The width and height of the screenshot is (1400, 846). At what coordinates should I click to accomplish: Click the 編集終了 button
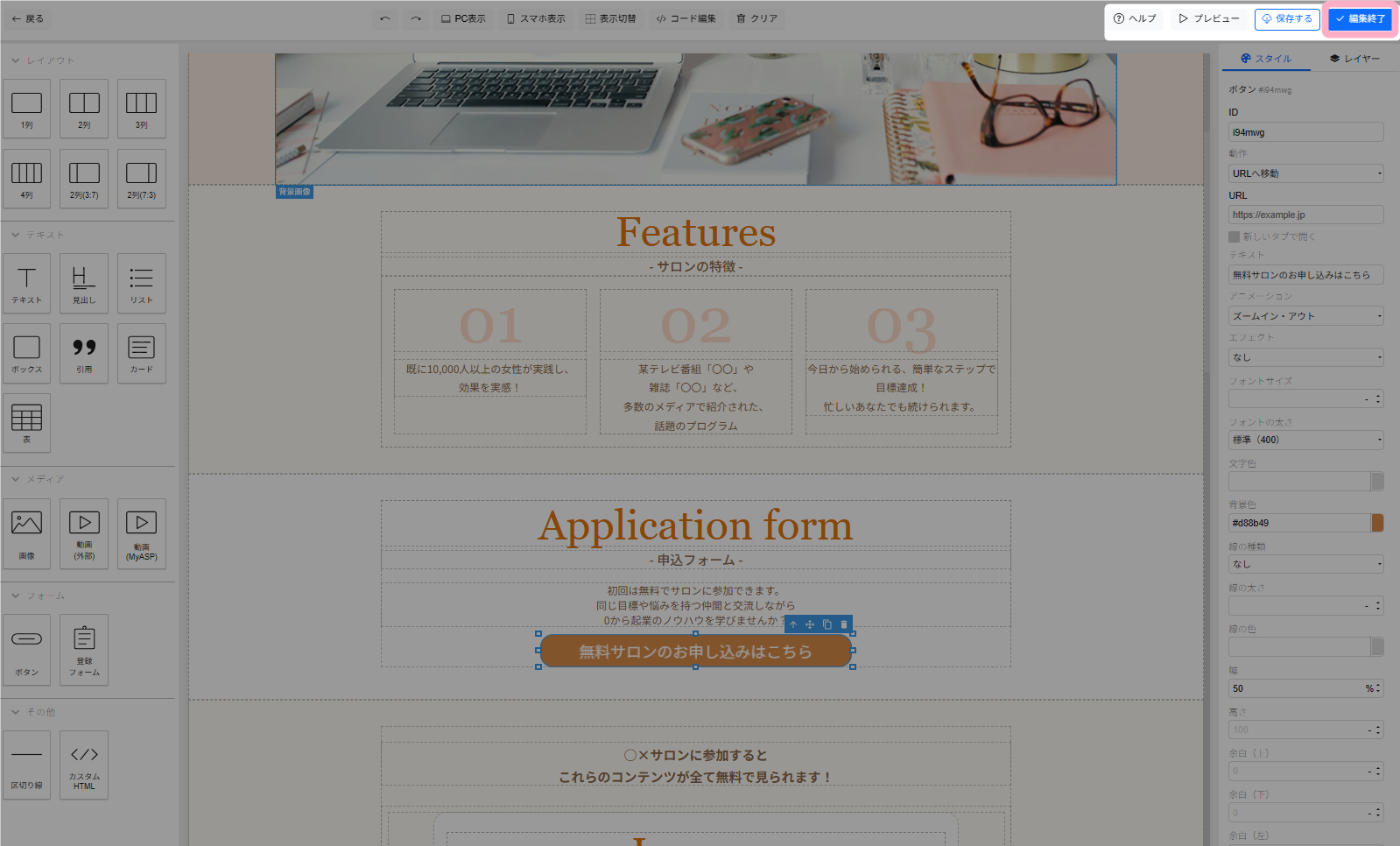[x=1360, y=18]
